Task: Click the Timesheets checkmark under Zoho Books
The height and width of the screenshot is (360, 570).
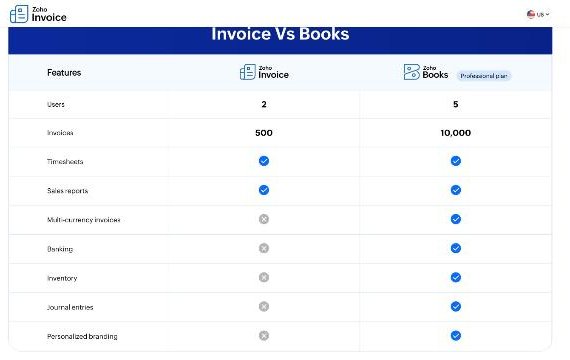Action: (455, 161)
